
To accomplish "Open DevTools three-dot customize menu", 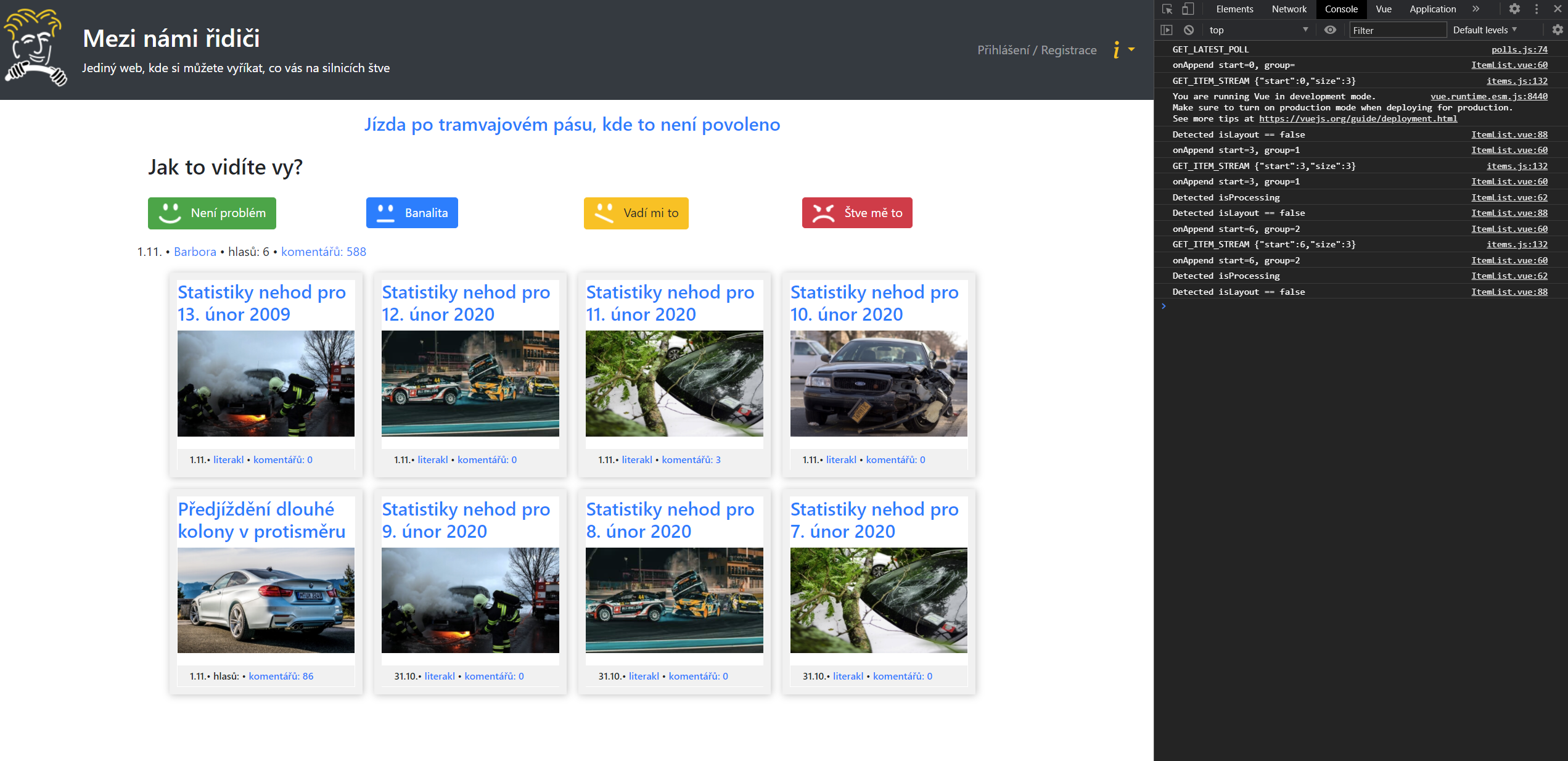I will [x=1537, y=9].
